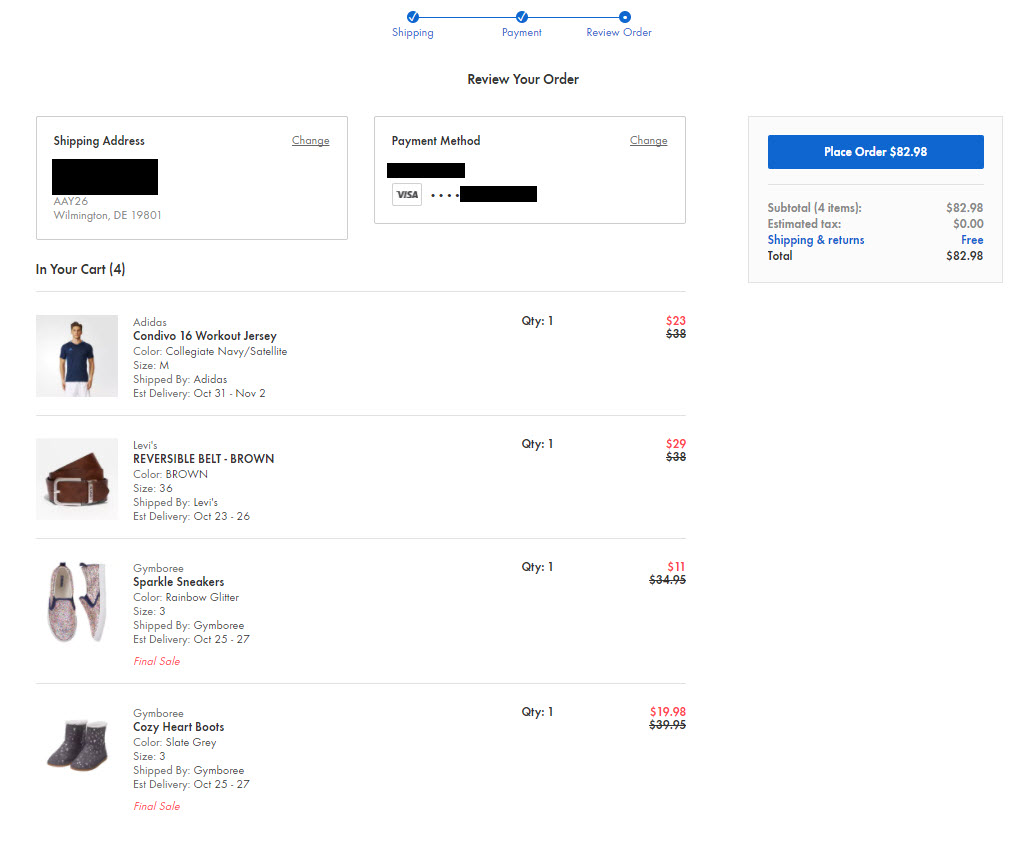This screenshot has height=851, width=1023.
Task: Open Condivo 16 Workout Jersey title
Action: point(205,336)
